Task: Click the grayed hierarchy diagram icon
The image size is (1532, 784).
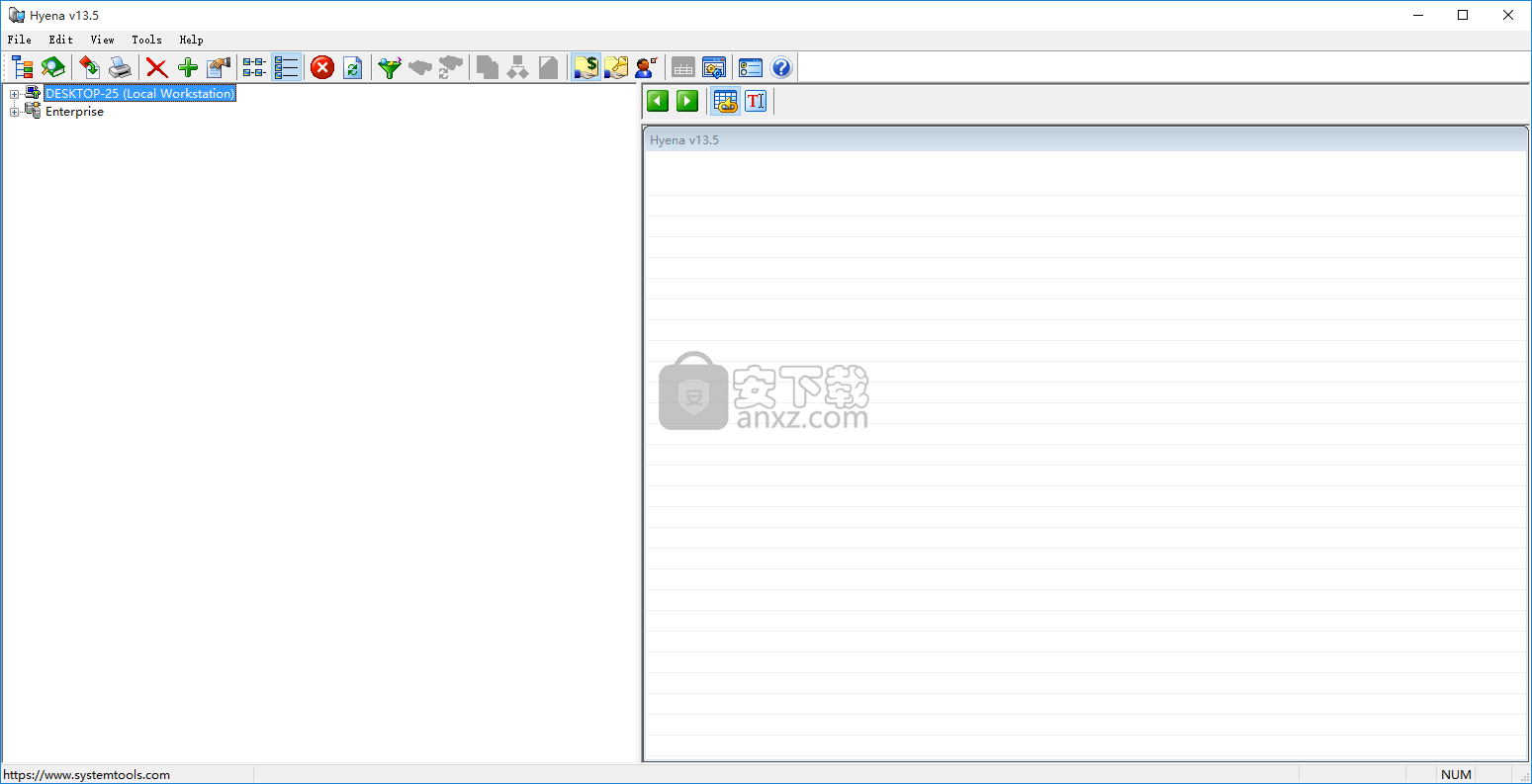Action: coord(518,67)
